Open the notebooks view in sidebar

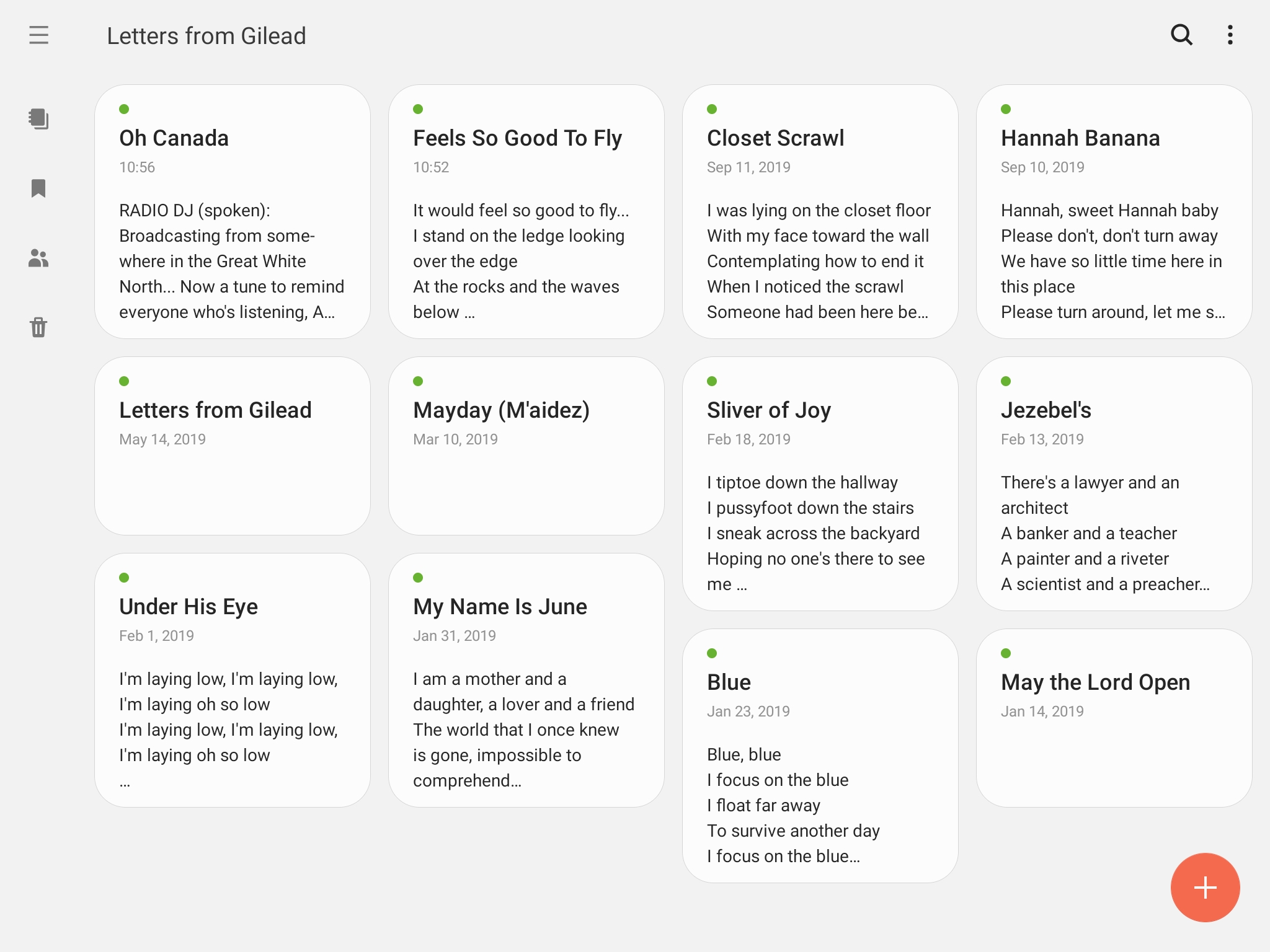pyautogui.click(x=38, y=119)
